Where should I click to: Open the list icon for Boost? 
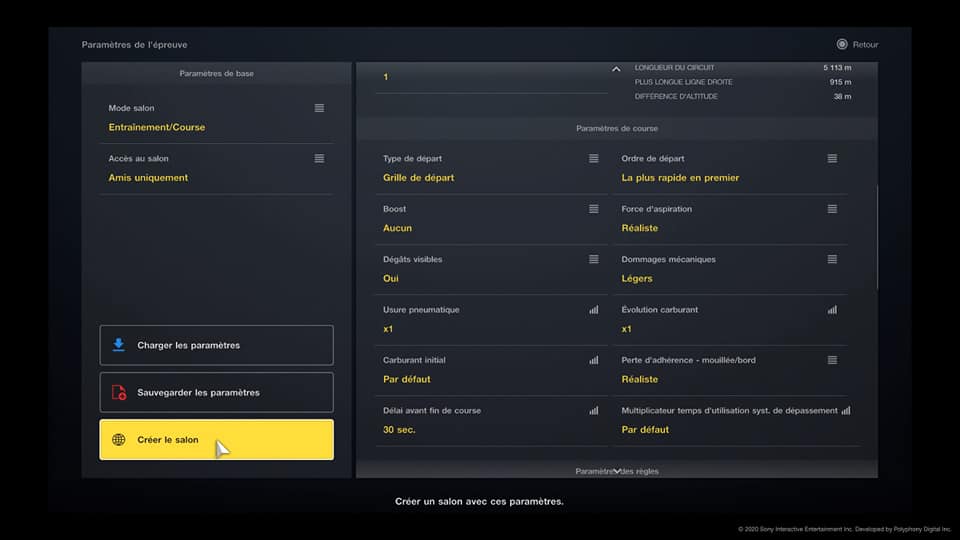click(593, 209)
